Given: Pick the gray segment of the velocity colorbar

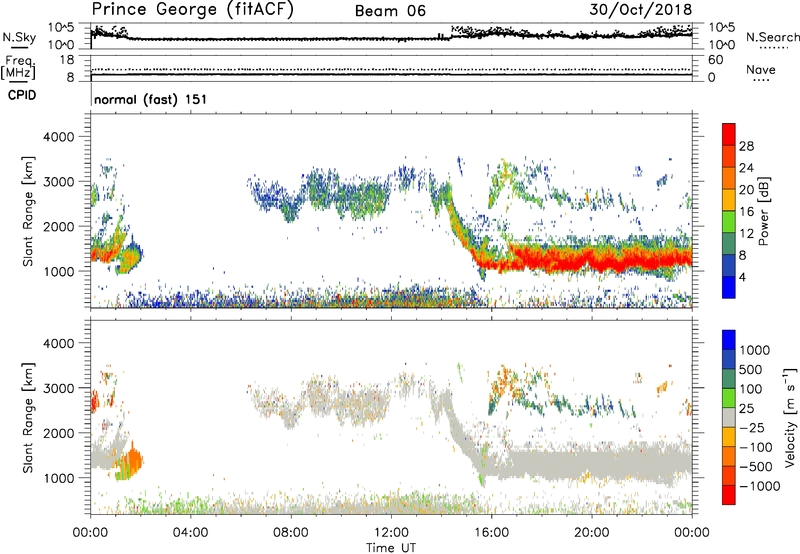Looking at the screenshot, I should (729, 417).
